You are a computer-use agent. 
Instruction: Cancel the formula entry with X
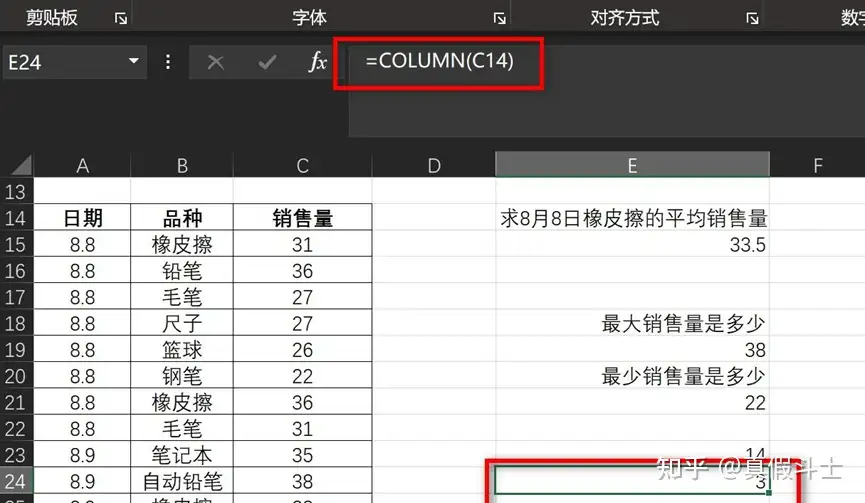[x=215, y=62]
